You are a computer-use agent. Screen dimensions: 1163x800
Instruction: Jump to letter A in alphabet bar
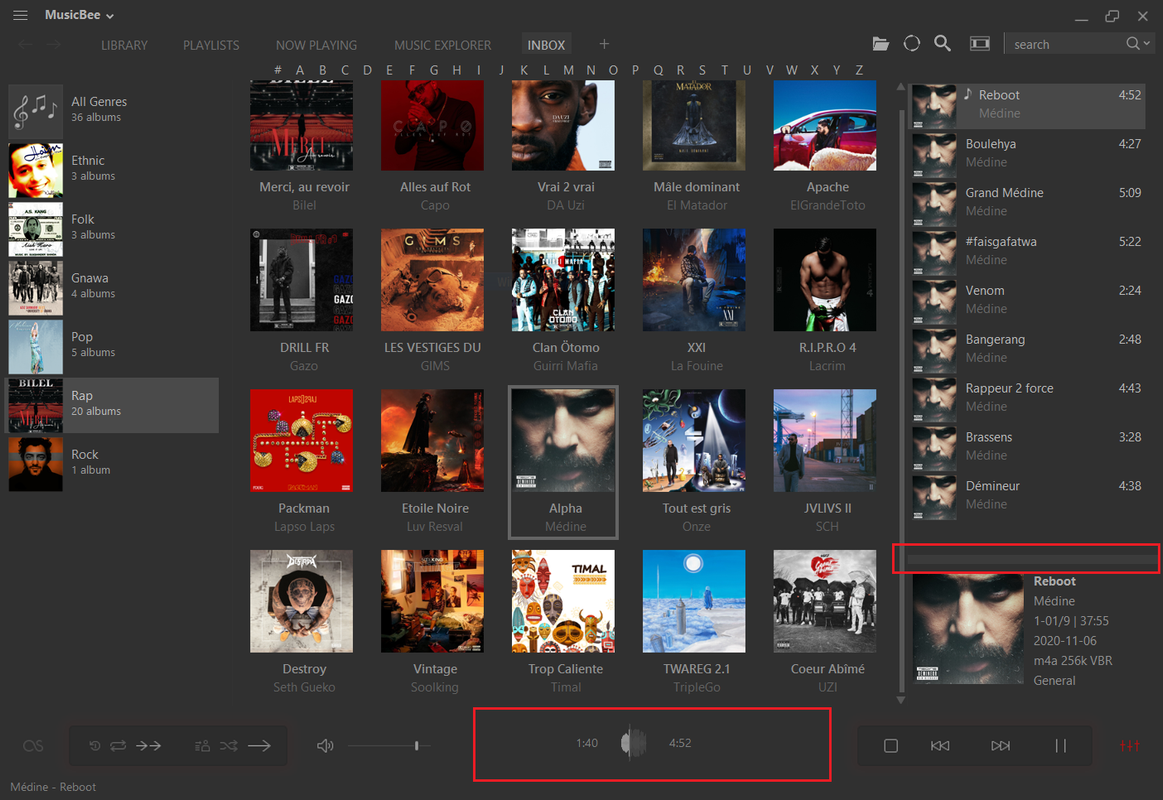(300, 70)
